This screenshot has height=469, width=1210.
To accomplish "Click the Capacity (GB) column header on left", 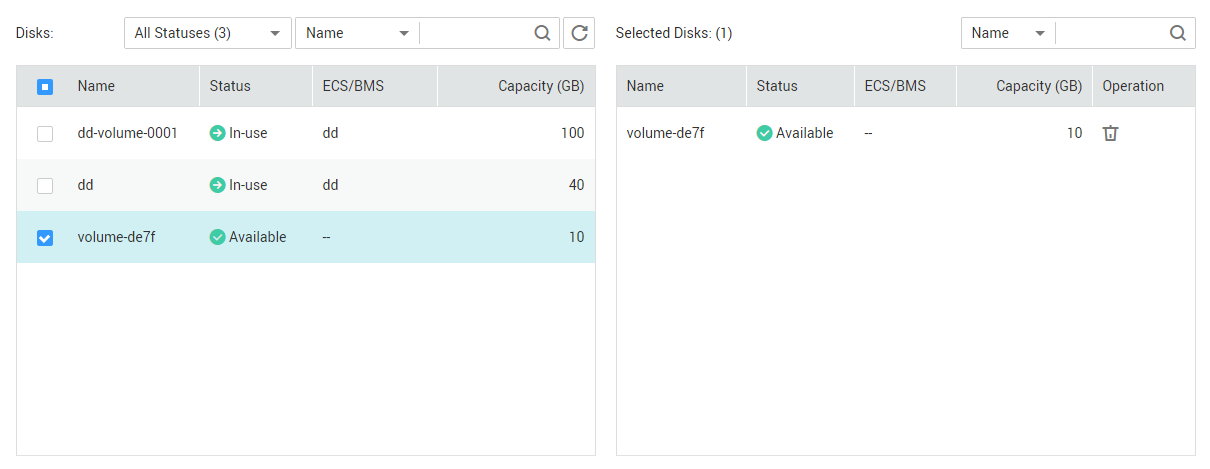I will [541, 86].
